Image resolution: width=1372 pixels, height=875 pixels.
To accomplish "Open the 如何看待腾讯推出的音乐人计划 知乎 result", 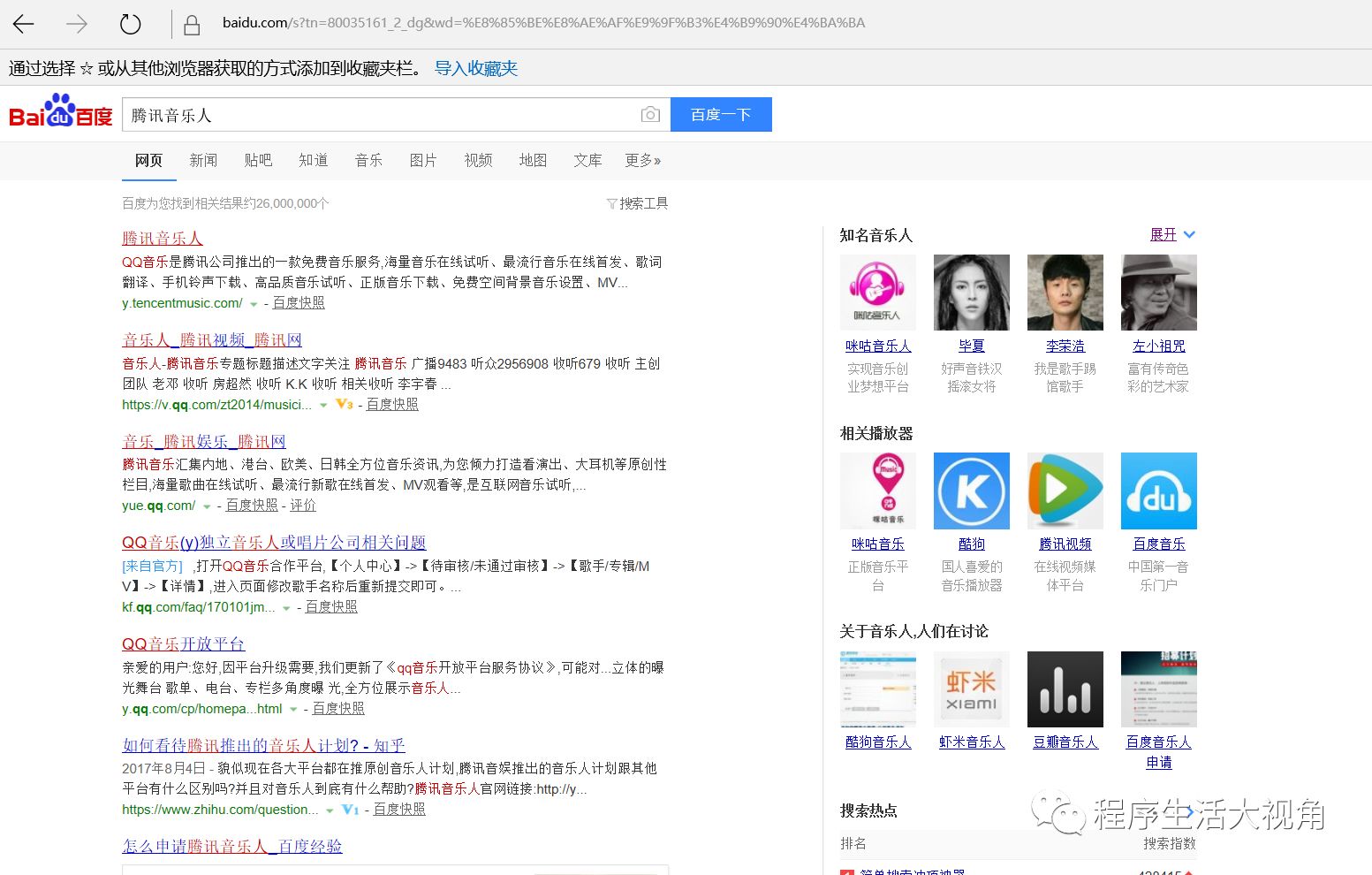I will 263,746.
